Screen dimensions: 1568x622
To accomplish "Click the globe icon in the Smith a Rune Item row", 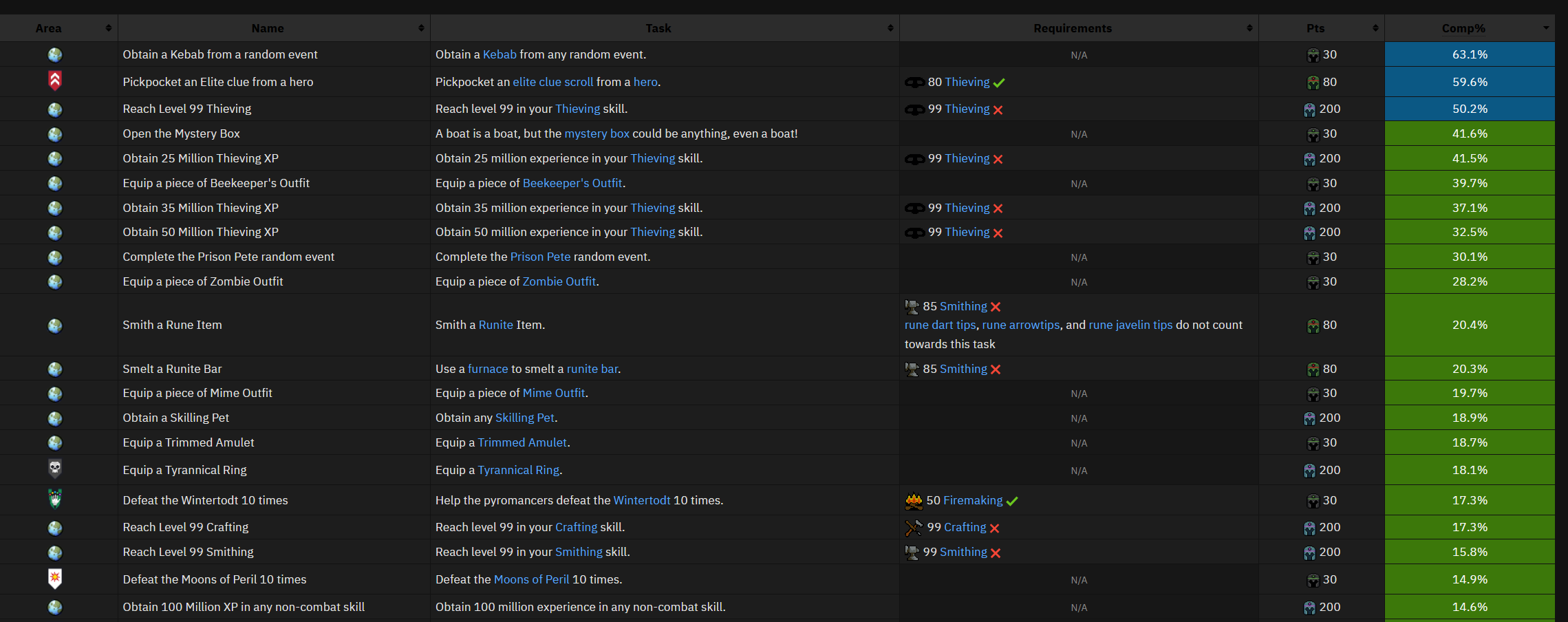I will click(55, 325).
